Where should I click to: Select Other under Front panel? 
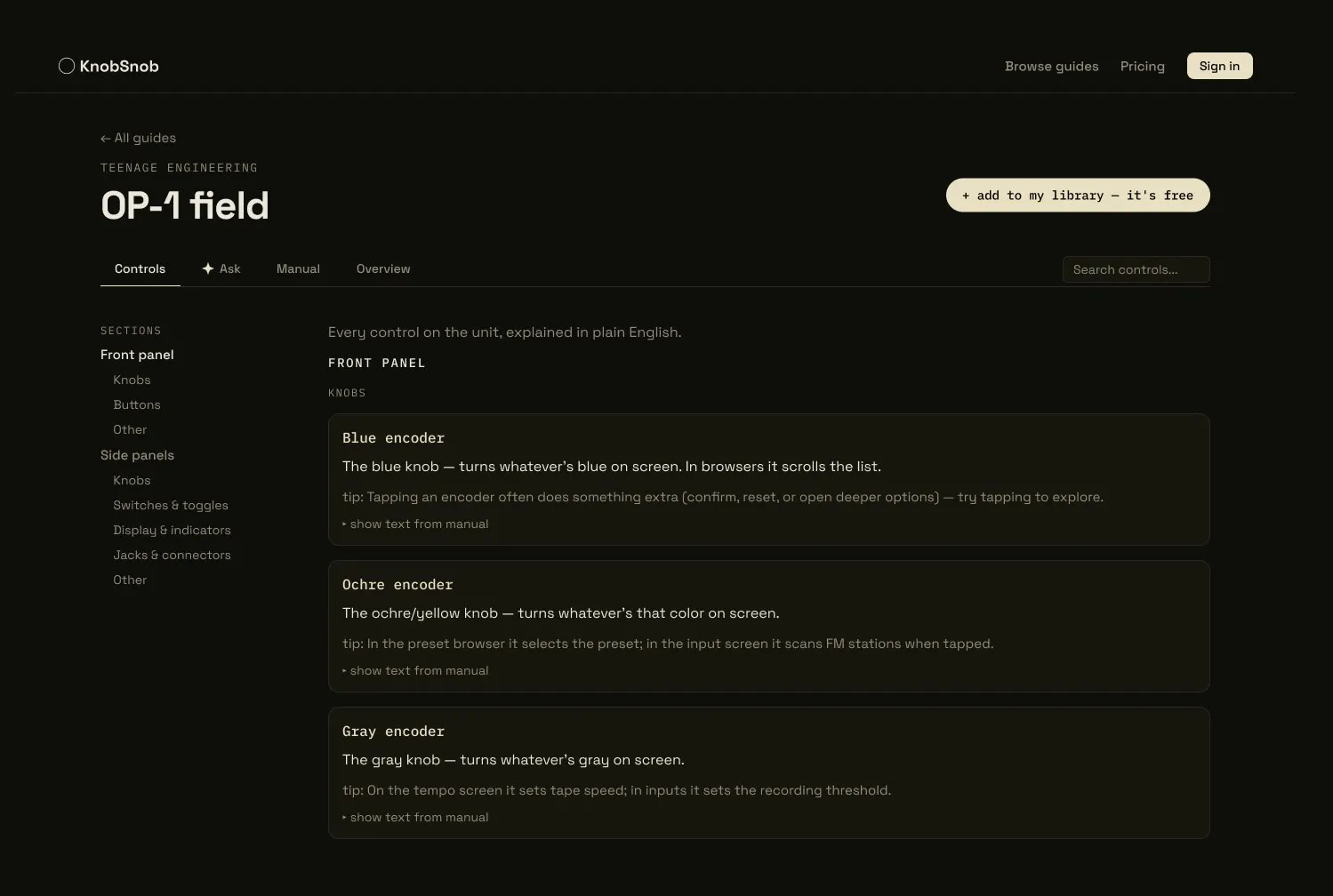coord(130,429)
